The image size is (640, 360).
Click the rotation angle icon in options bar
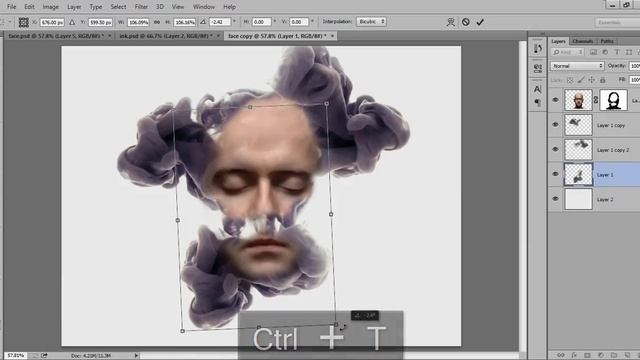(x=203, y=22)
